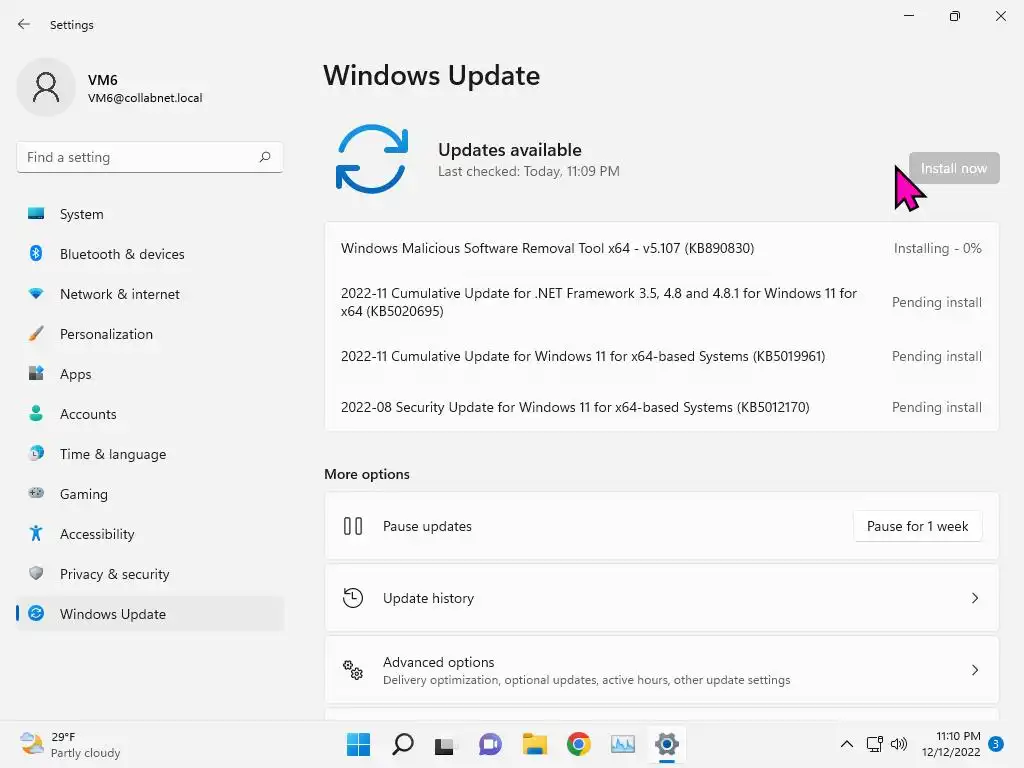Open Advanced options chevron

coord(974,670)
